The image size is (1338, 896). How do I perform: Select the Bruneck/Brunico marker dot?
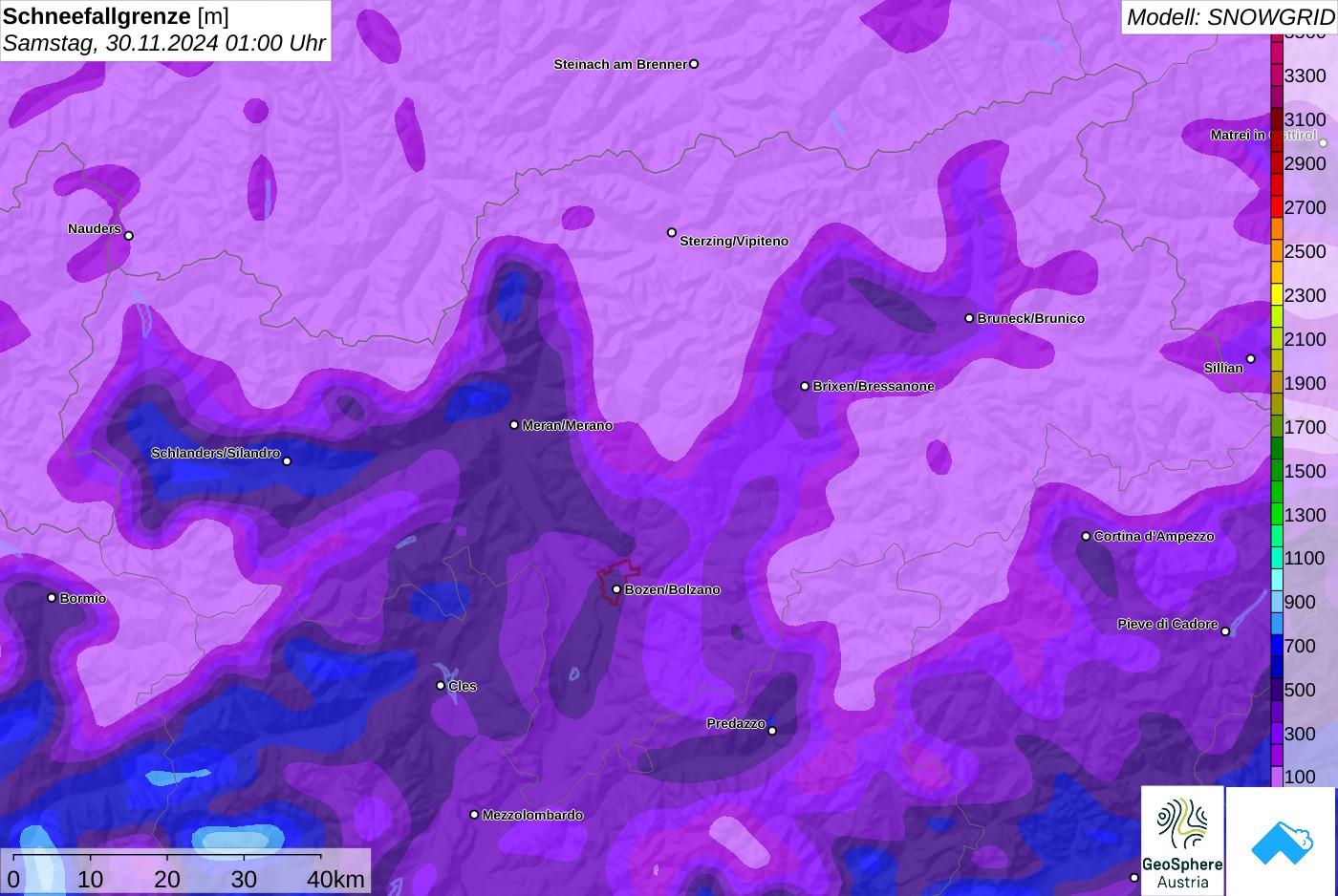pyautogui.click(x=969, y=318)
